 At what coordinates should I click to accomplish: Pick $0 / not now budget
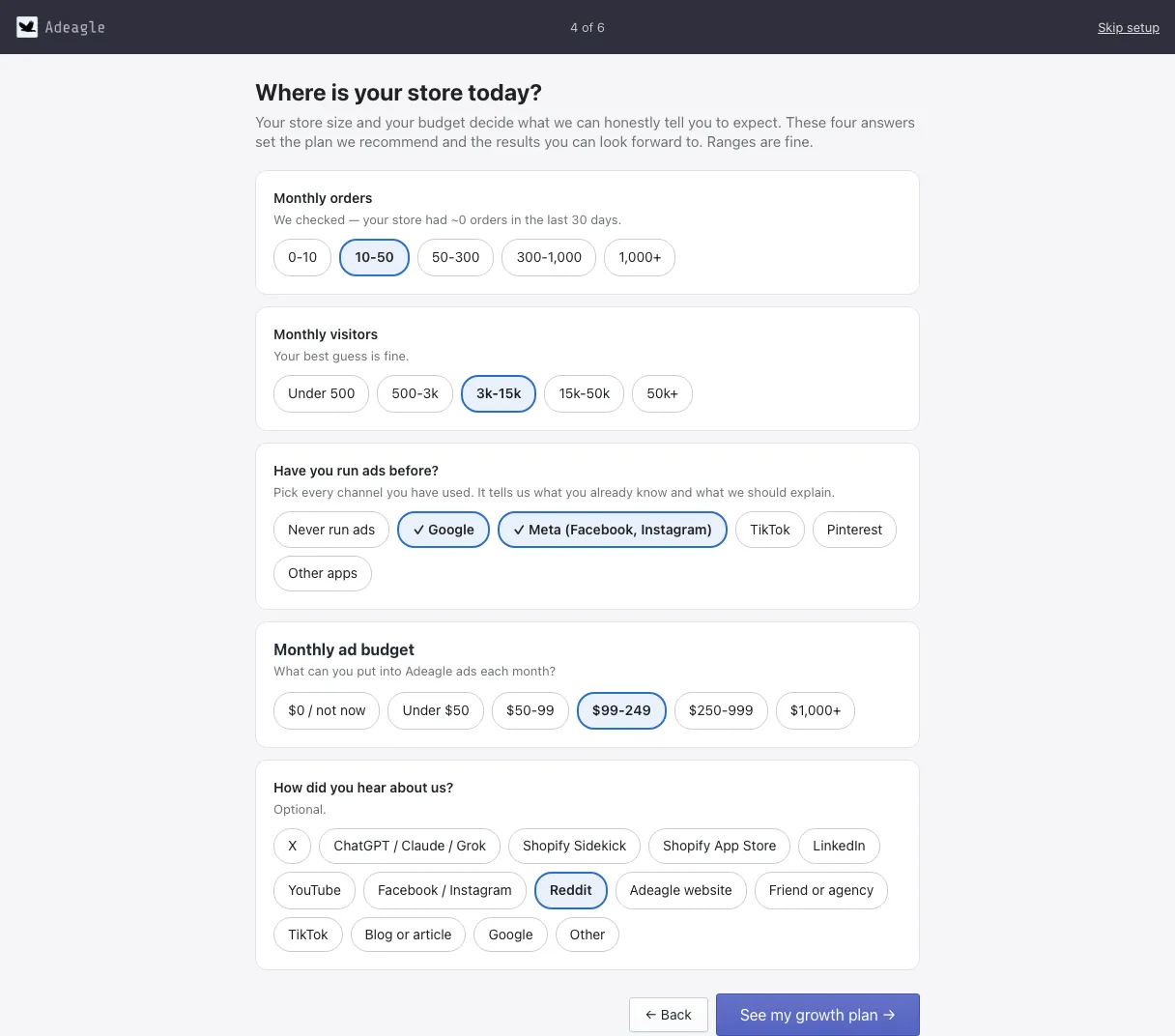click(327, 710)
